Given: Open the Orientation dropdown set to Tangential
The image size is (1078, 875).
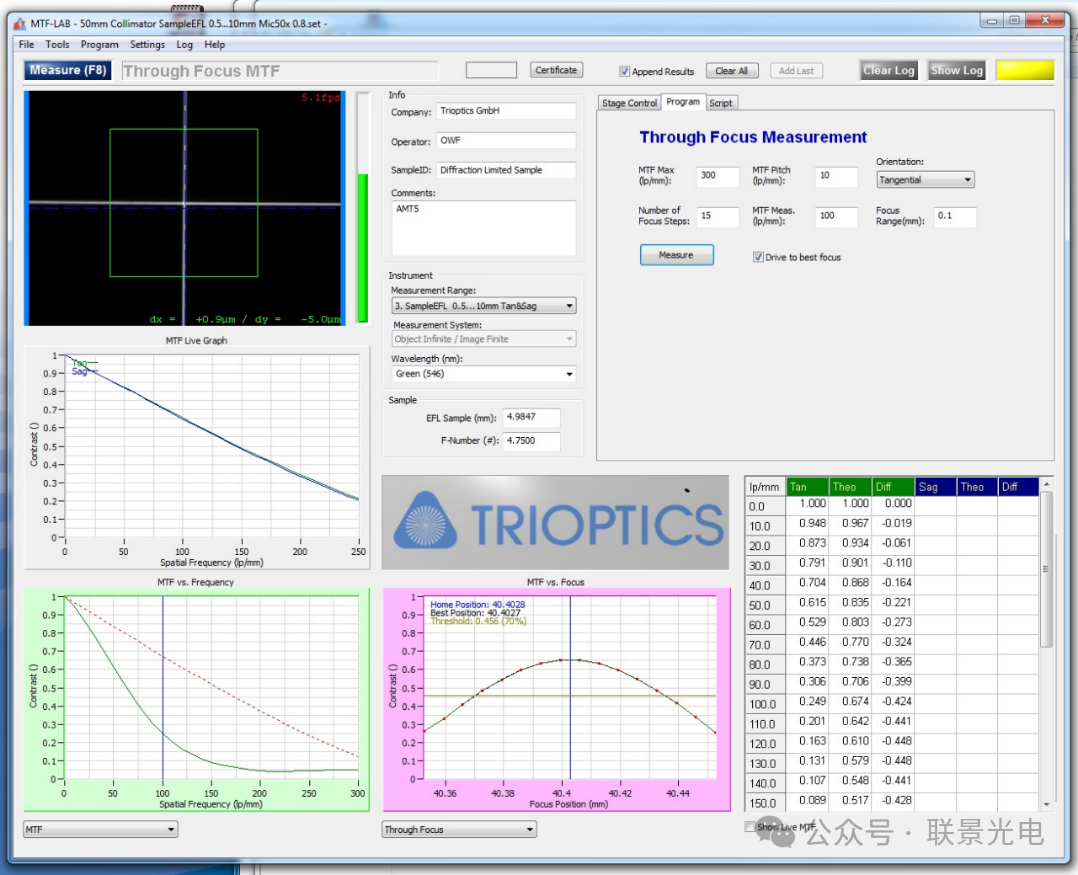Looking at the screenshot, I should 925,180.
